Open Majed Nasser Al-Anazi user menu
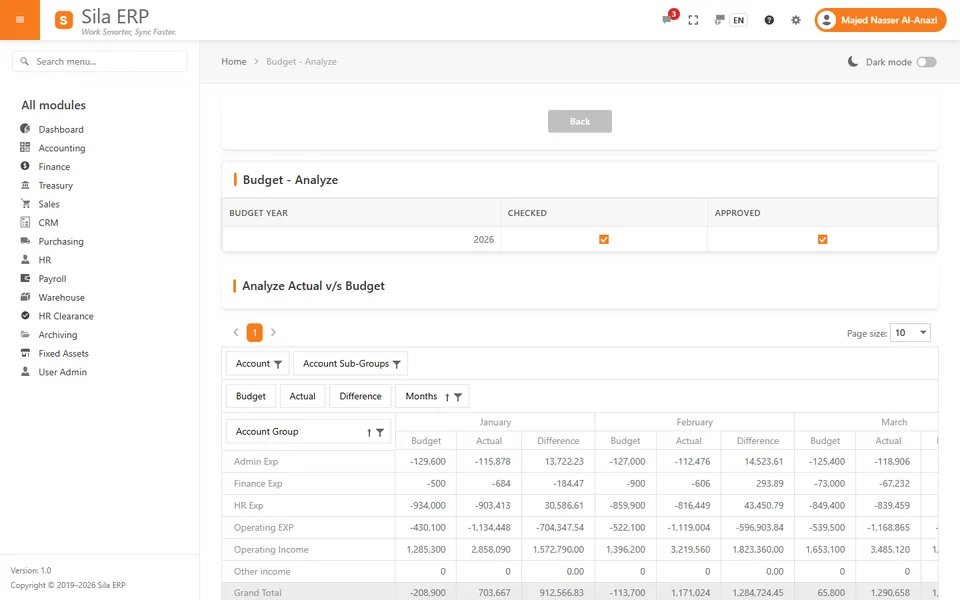Image resolution: width=960 pixels, height=600 pixels. [880, 20]
